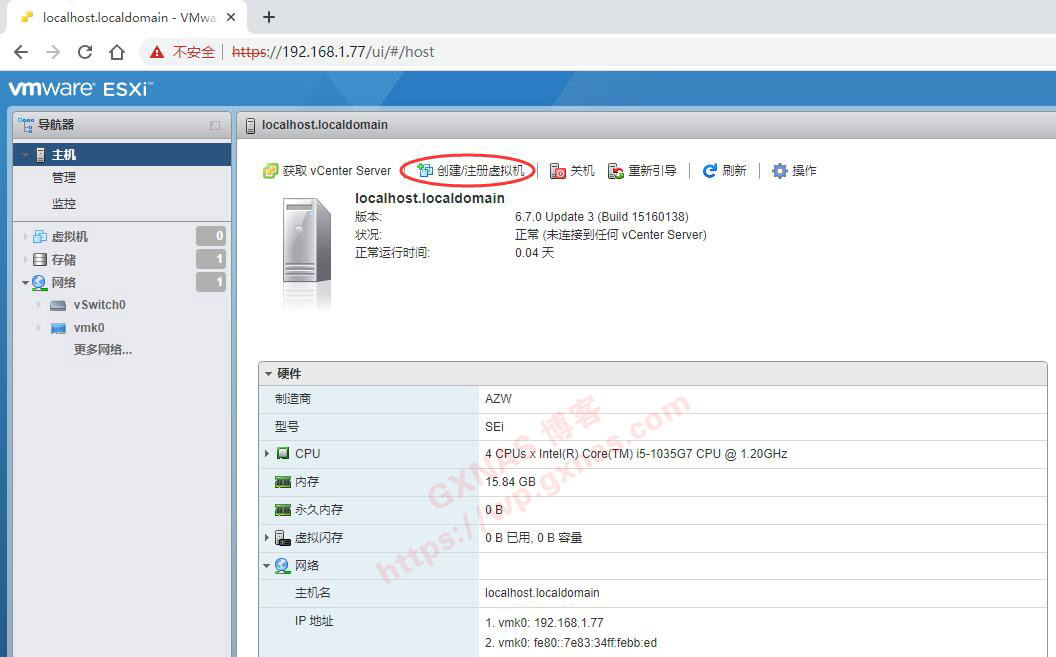Expand the Virtual flash (虚拟闪存) row
The height and width of the screenshot is (657, 1056).
coord(267,538)
